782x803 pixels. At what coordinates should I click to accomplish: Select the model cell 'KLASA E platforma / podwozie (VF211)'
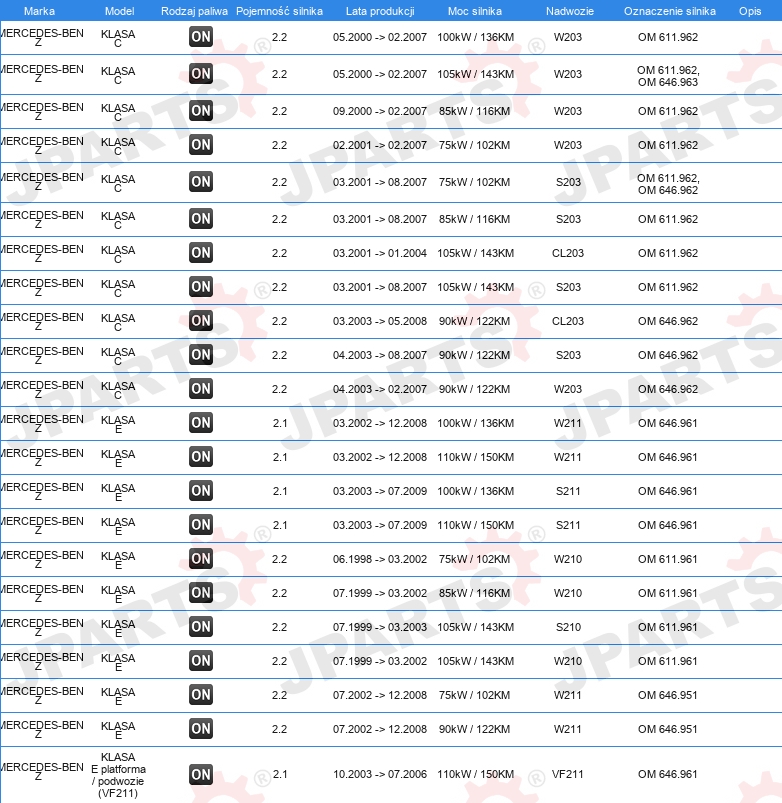[118, 775]
